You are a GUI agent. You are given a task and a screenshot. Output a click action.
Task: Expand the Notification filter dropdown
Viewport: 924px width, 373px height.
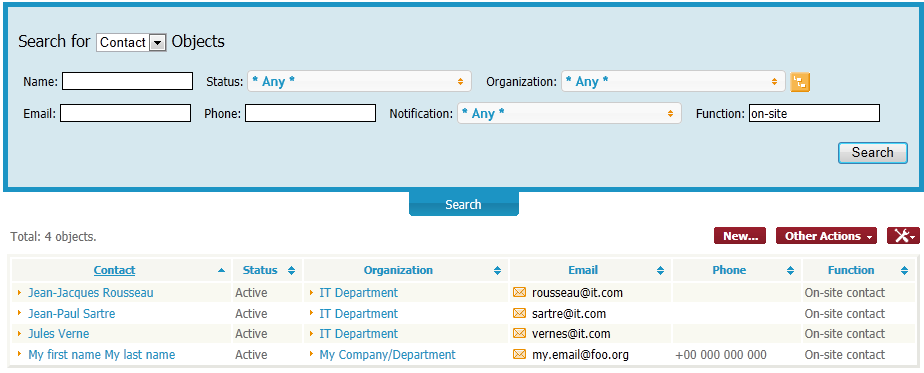[569, 113]
